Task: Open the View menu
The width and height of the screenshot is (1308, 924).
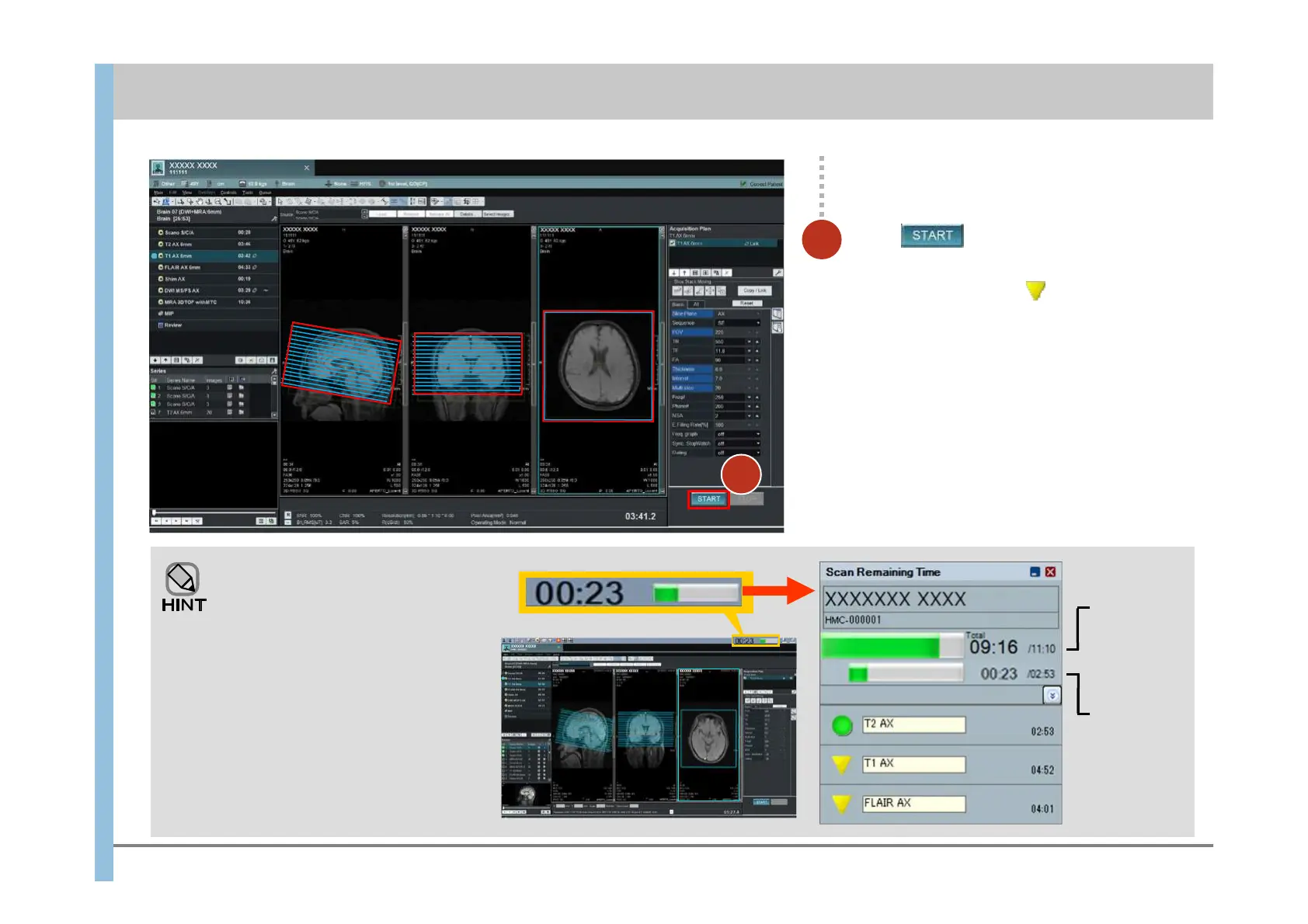Action: [x=187, y=193]
